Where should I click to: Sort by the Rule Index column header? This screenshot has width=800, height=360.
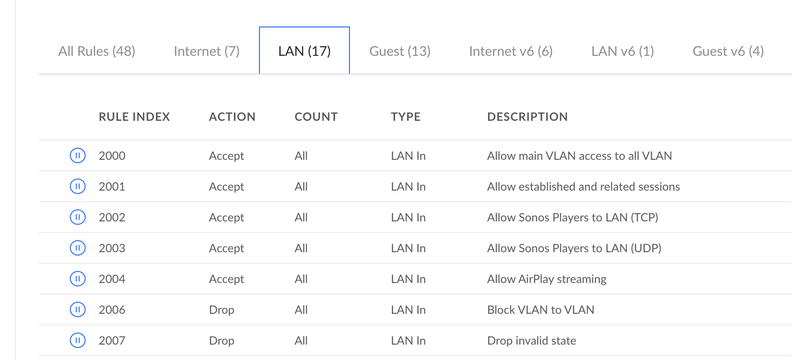pos(134,117)
